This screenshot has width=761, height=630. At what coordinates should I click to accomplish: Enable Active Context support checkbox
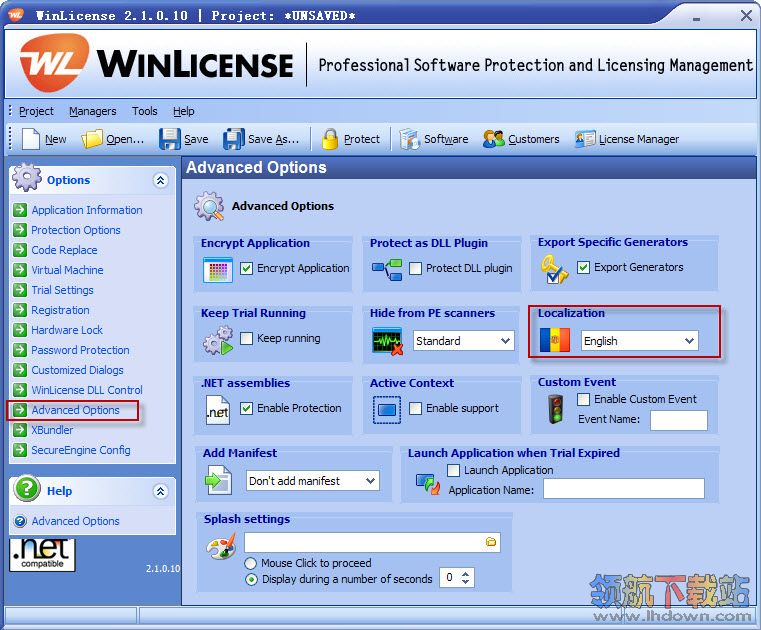tap(415, 408)
